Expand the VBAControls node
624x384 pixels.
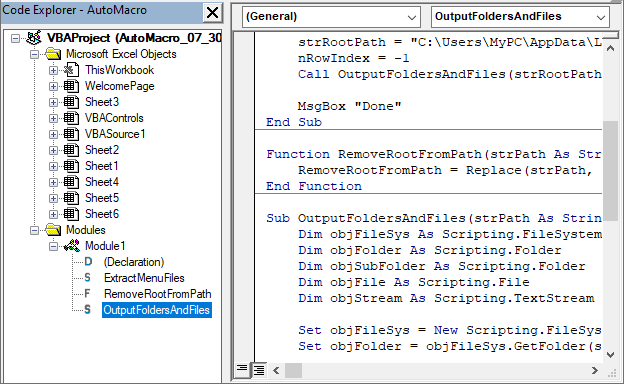(53, 118)
